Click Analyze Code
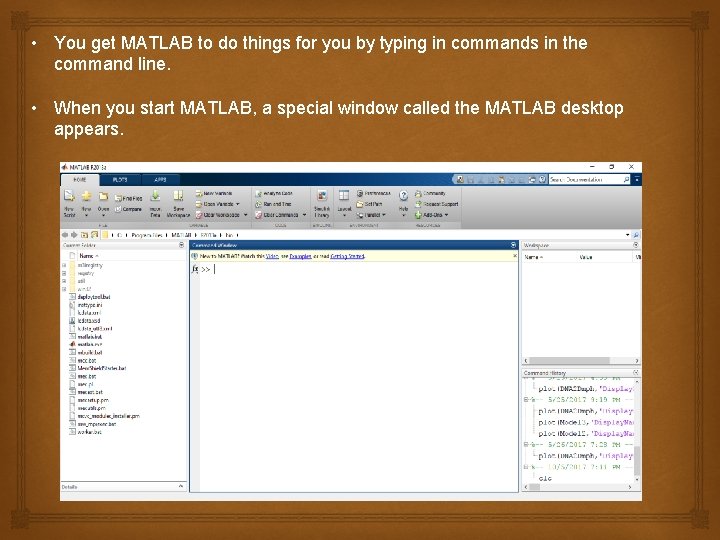Viewport: 720px width, 540px height. click(274, 193)
